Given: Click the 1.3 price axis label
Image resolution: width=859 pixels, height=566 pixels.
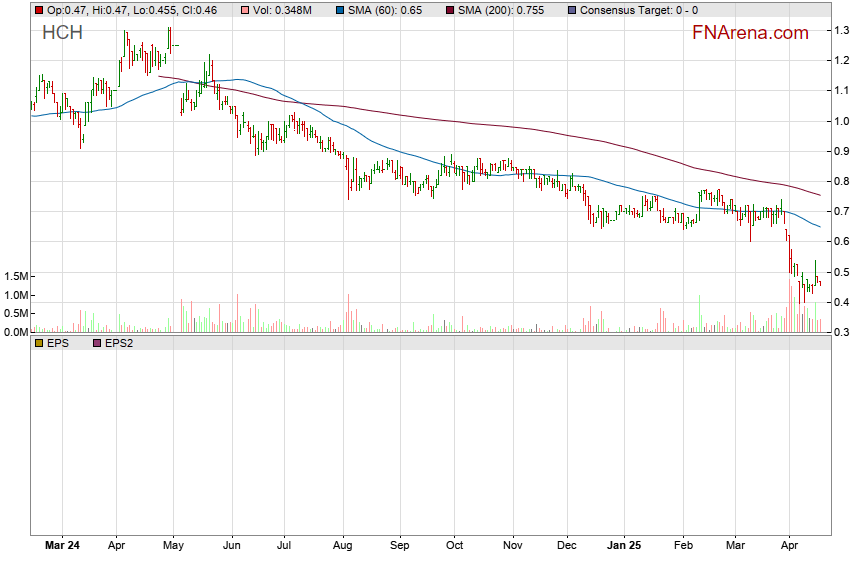Looking at the screenshot, I should coord(843,31).
